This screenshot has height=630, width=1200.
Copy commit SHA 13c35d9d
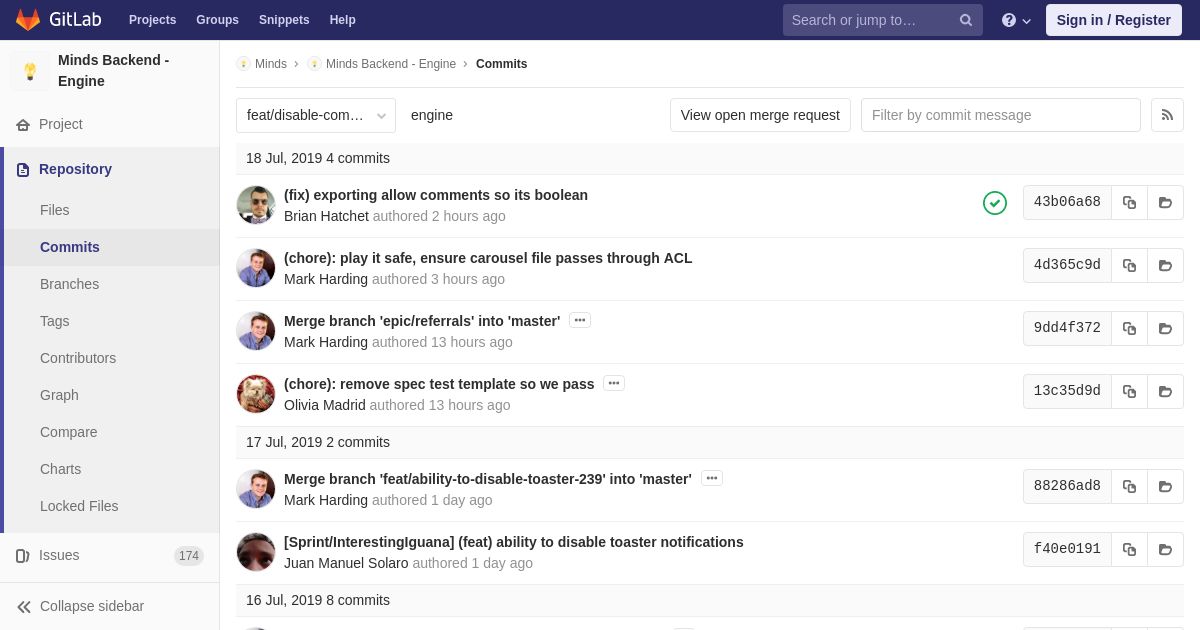1129,391
